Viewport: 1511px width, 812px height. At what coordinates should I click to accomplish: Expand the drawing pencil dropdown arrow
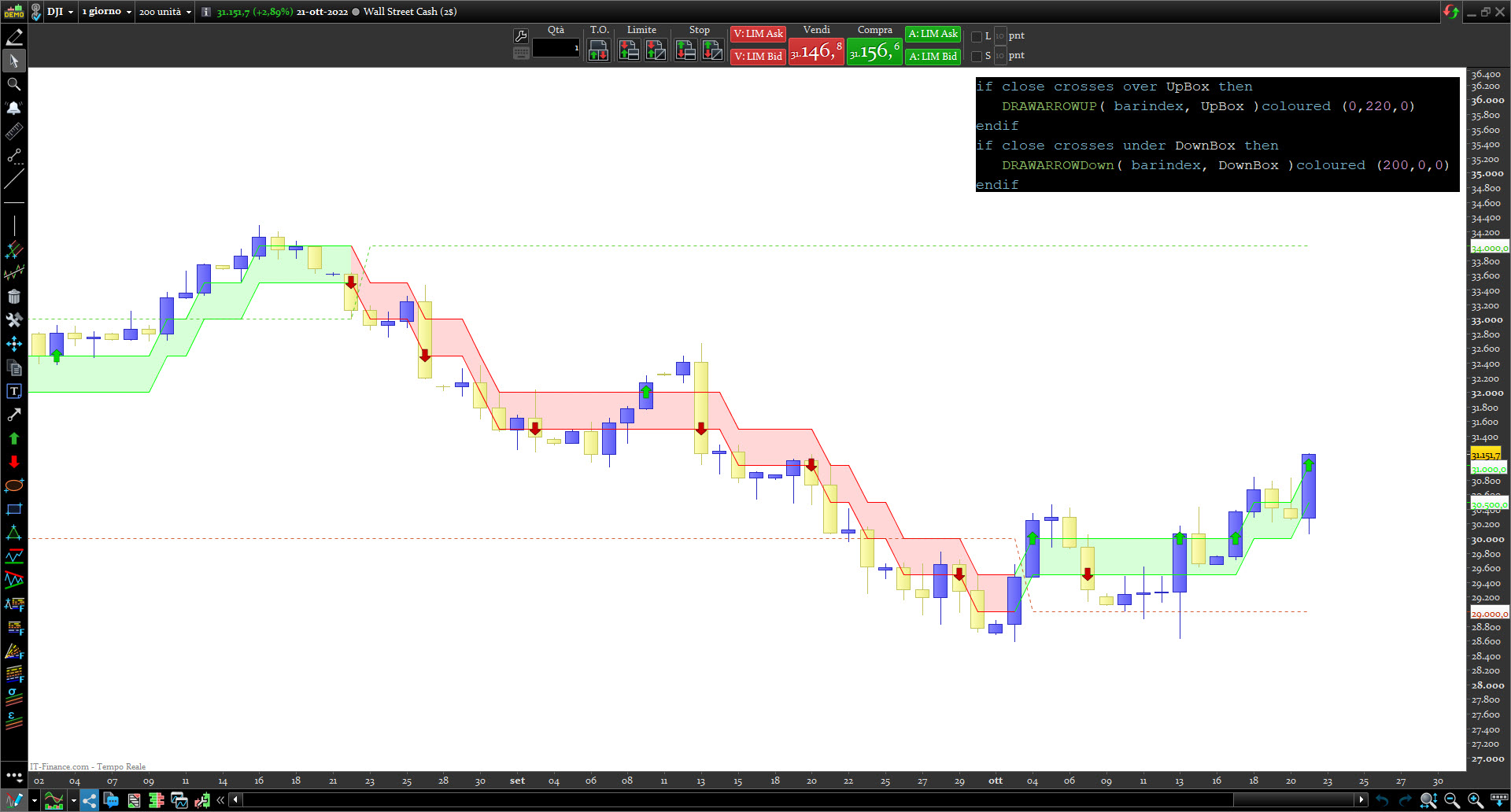[x=34, y=800]
